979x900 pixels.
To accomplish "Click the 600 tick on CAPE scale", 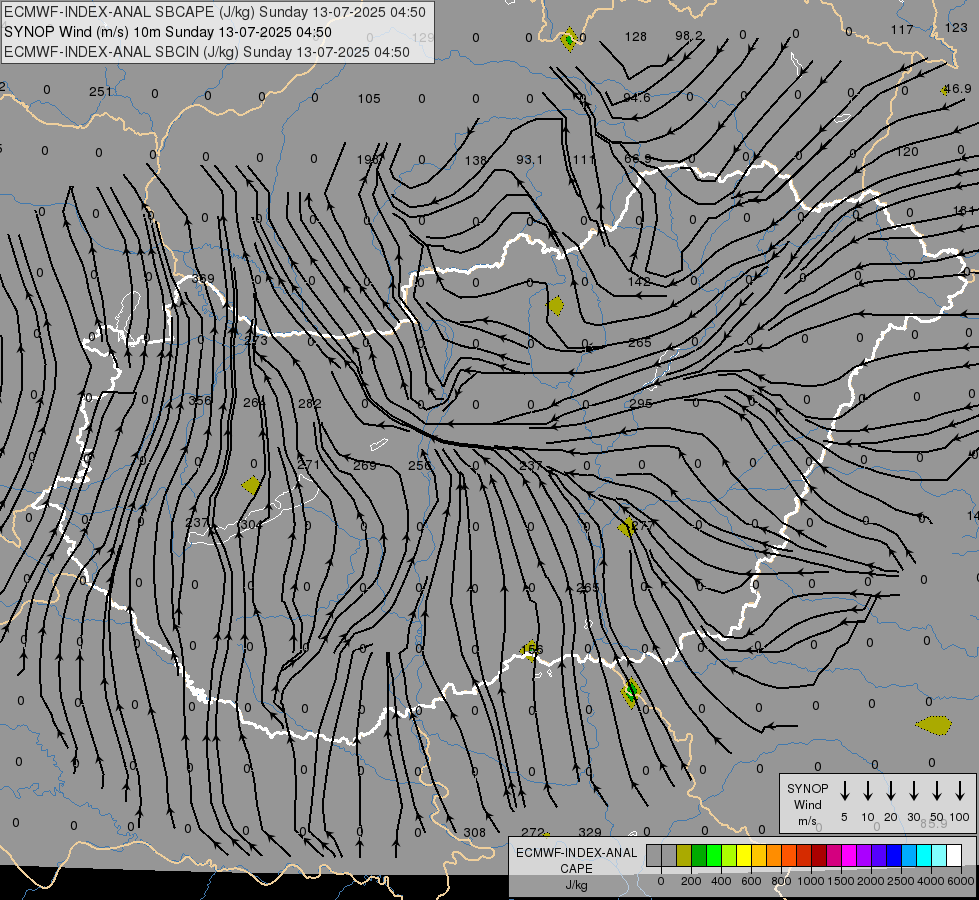I will point(751,881).
